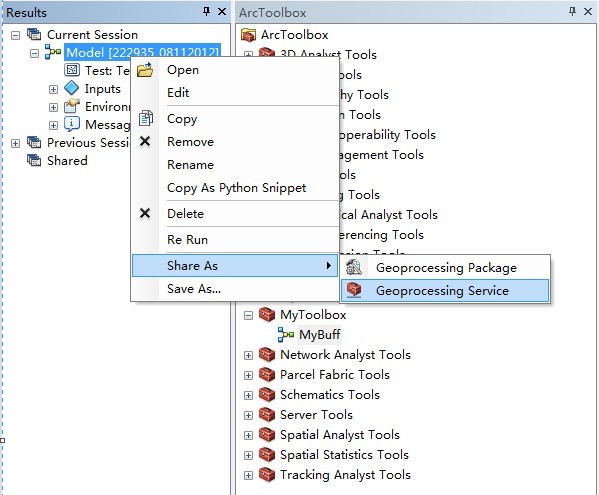Click the Spatial Analyst Tools toolbox icon
Image resolution: width=599 pixels, height=495 pixels.
coord(267,435)
